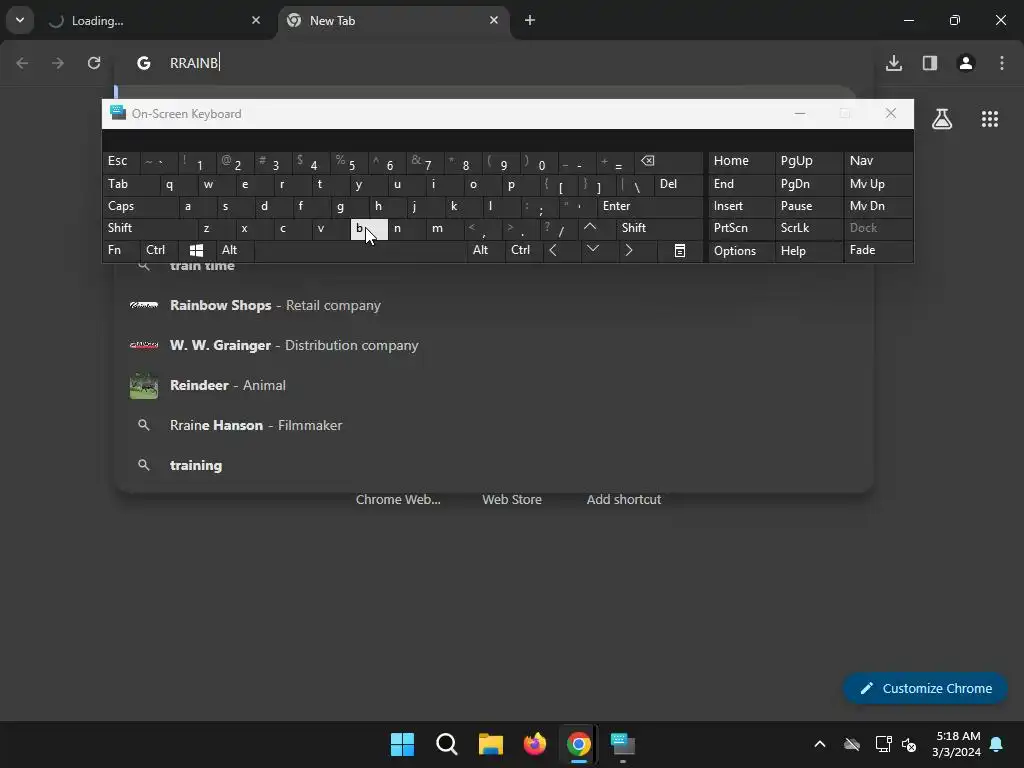Open Windows Start from taskbar
This screenshot has width=1024, height=768.
pyautogui.click(x=402, y=744)
